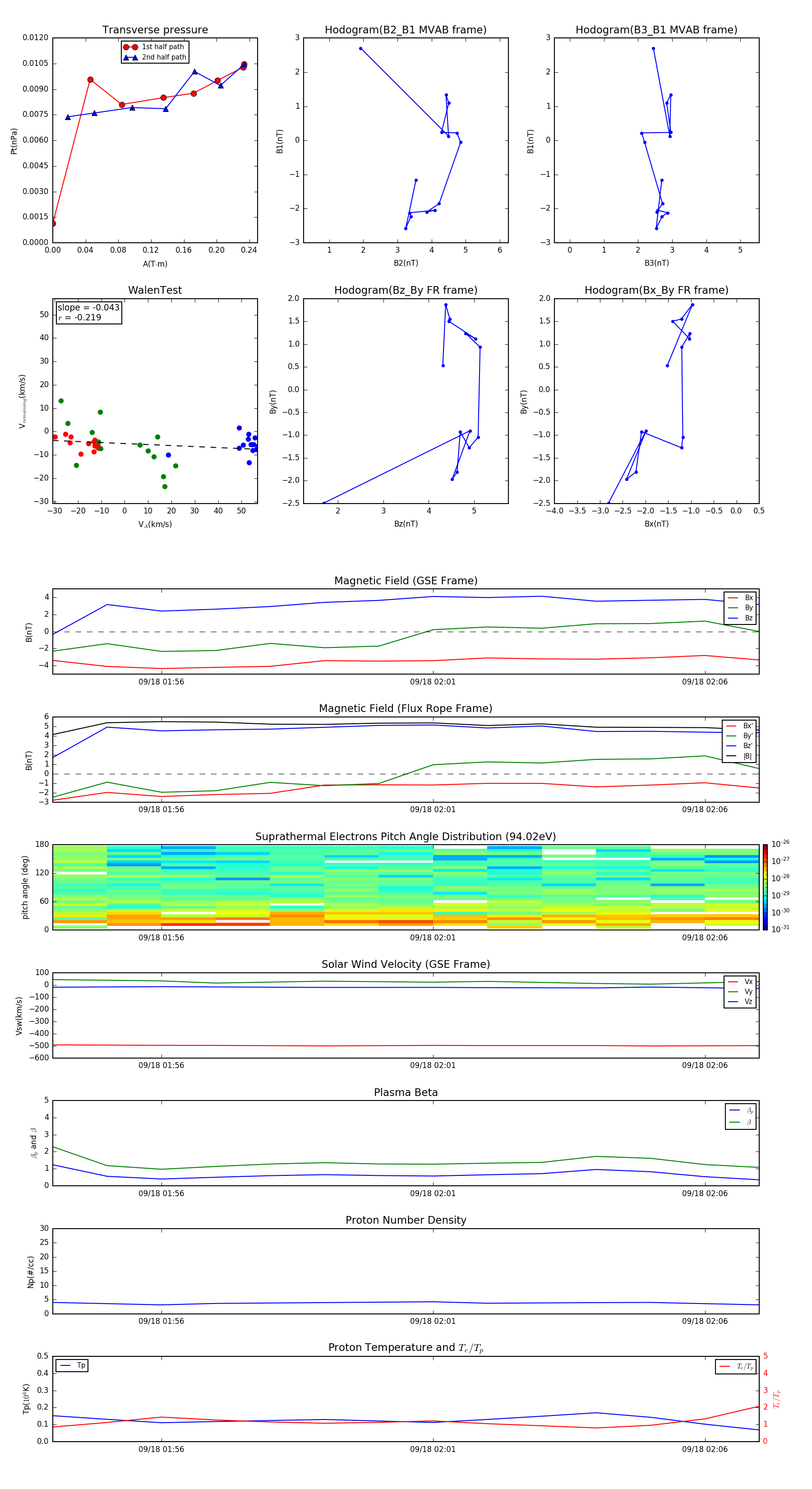
Task: Click the "Bz(nT)" x-axis label
Action: pos(406,524)
